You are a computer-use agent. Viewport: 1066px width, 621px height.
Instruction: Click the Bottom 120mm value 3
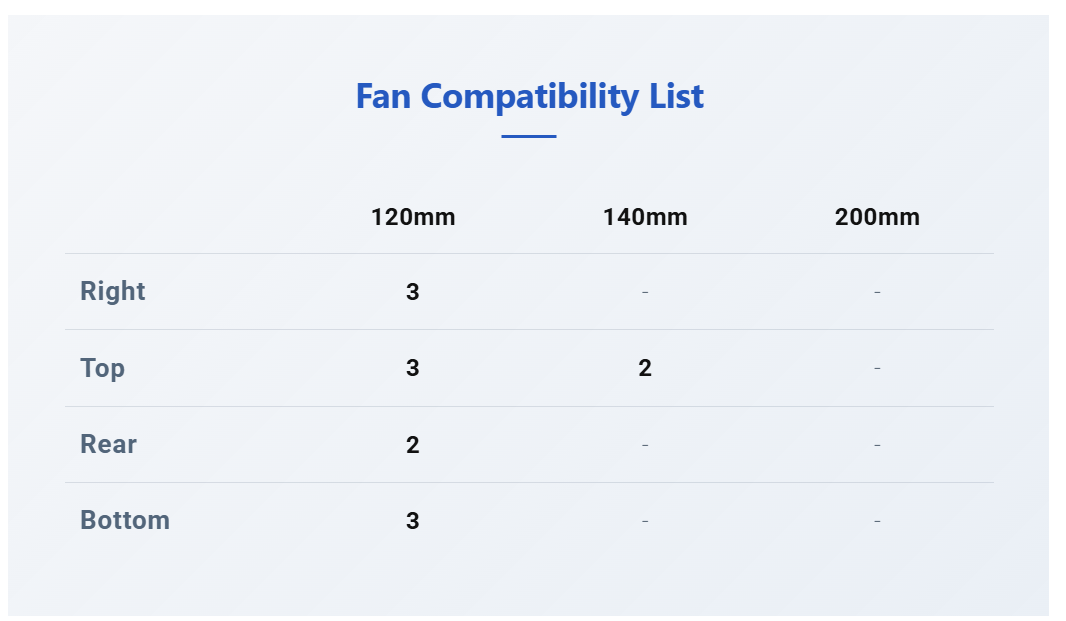(413, 521)
